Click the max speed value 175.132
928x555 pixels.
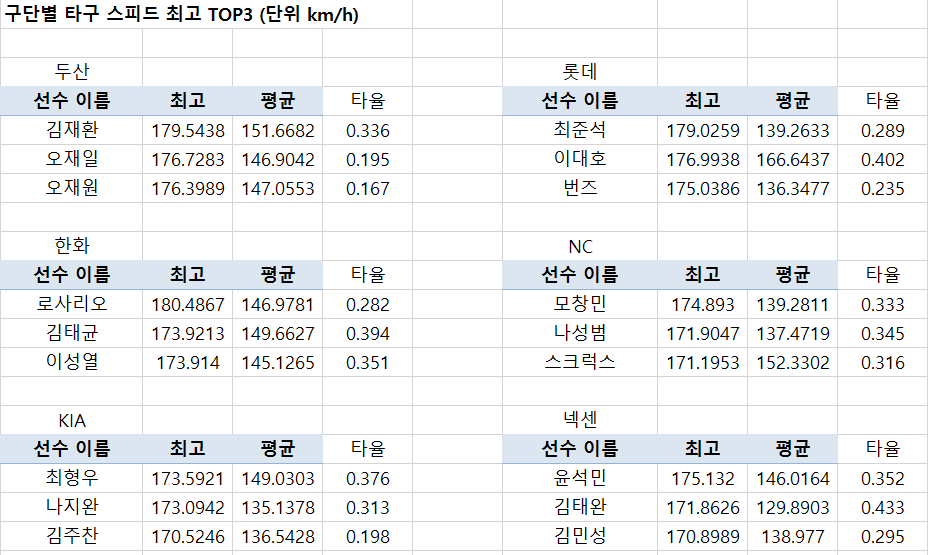tap(703, 478)
